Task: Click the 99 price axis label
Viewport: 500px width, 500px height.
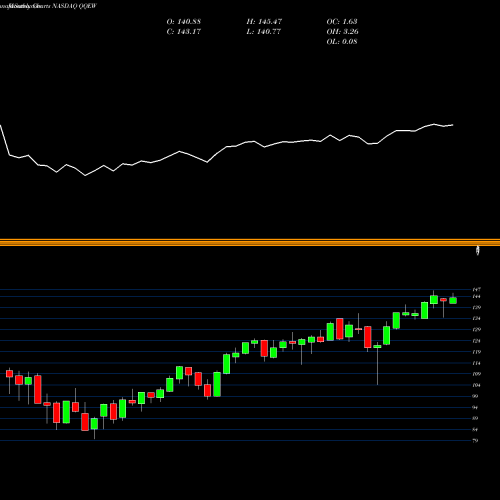Action: tap(475, 396)
